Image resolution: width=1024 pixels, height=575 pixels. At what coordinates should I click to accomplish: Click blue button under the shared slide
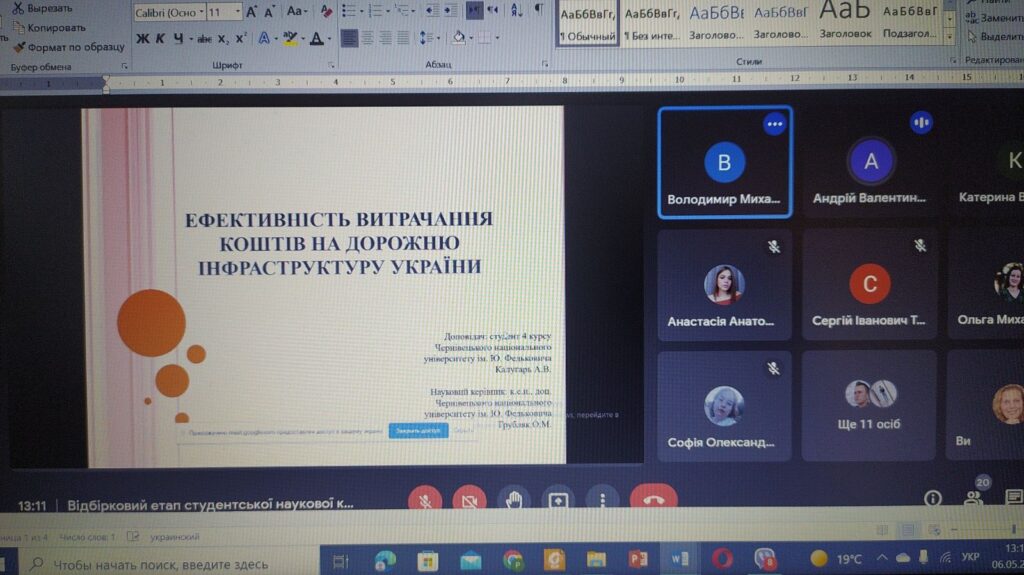click(419, 431)
